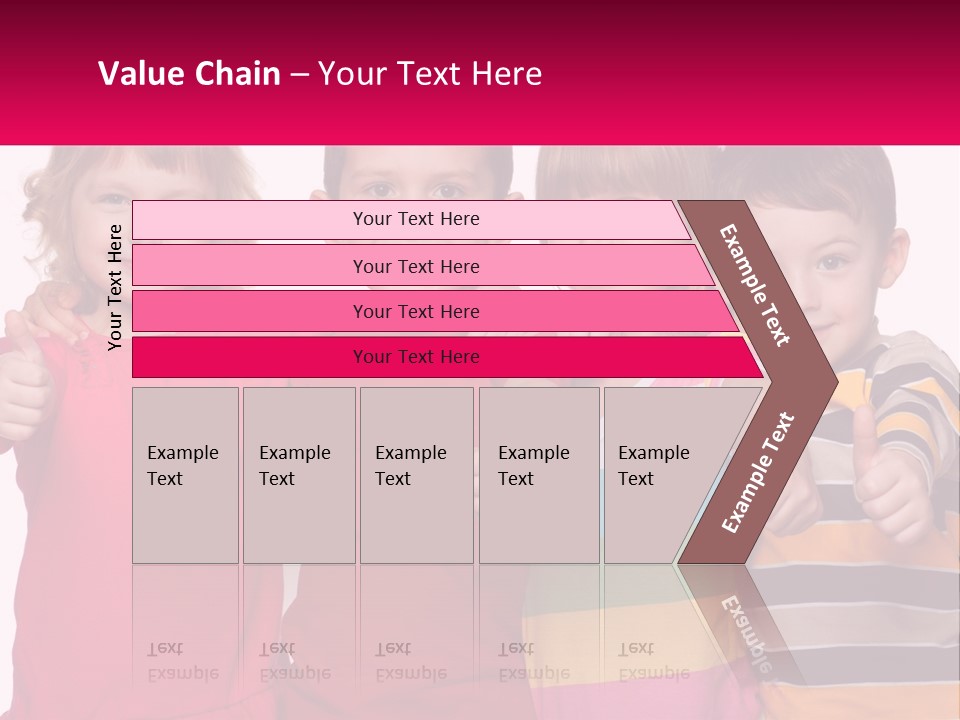Select the second pink 'Your Text Here' bar
This screenshot has height=720, width=960.
(424, 266)
